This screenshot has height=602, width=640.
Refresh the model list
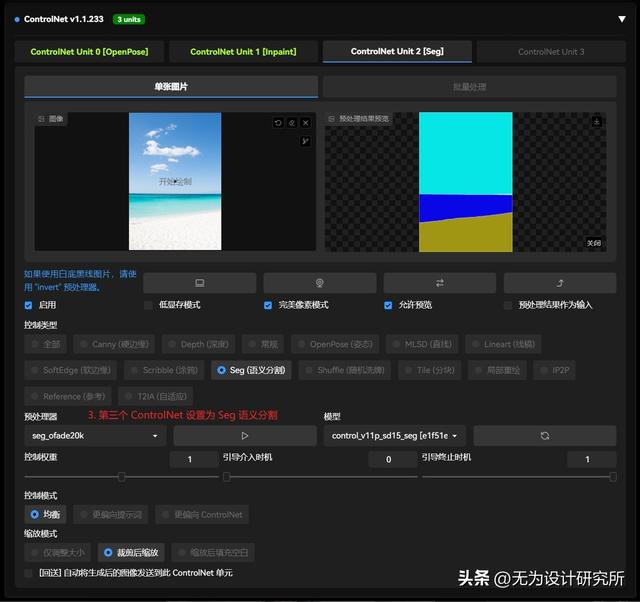pyautogui.click(x=544, y=436)
